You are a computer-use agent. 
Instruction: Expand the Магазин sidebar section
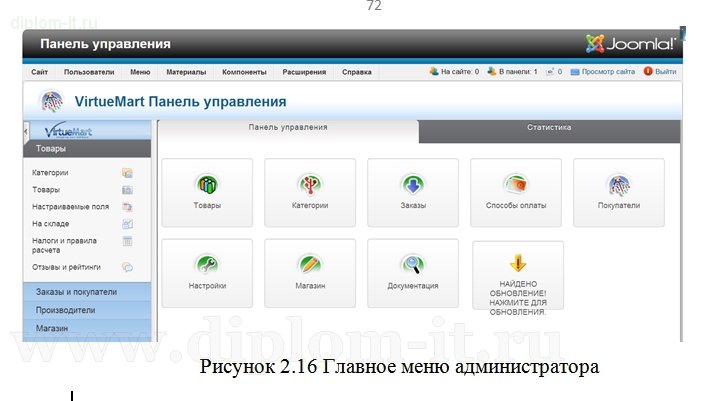click(x=87, y=329)
